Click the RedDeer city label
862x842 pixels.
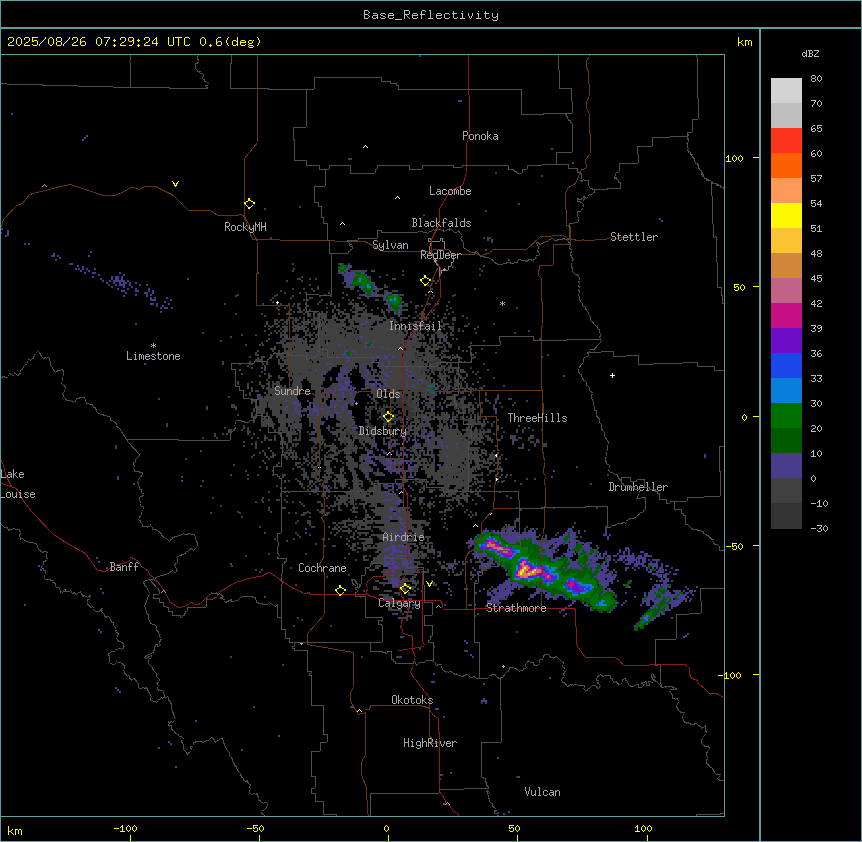point(440,255)
